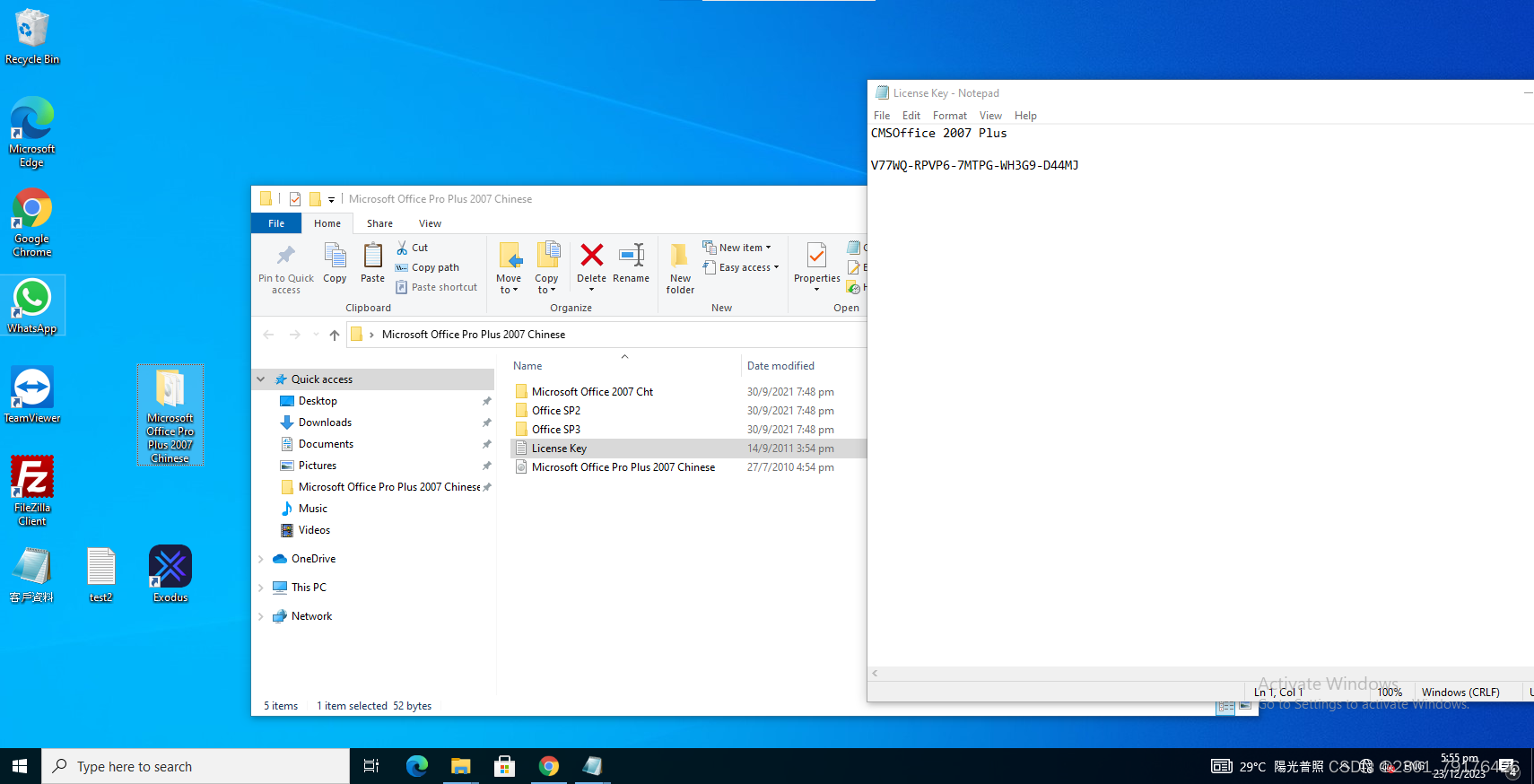Switch to the Share ribbon tab
Screen dimensions: 1534x784
pos(379,223)
